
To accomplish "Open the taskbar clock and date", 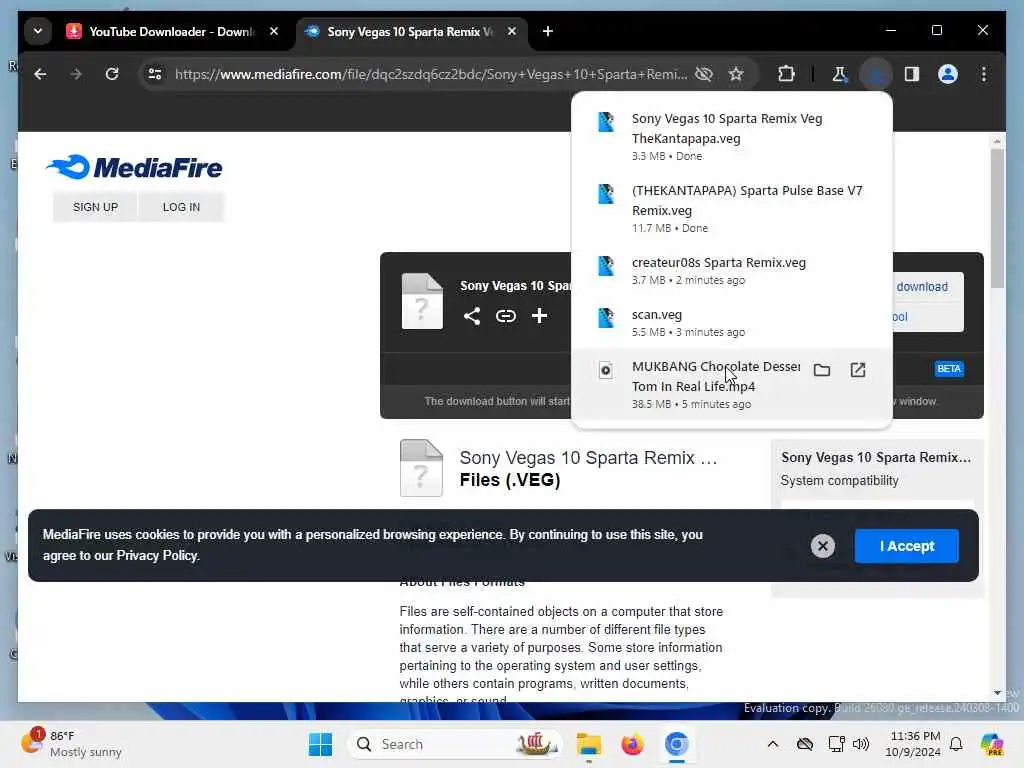I will click(915, 744).
